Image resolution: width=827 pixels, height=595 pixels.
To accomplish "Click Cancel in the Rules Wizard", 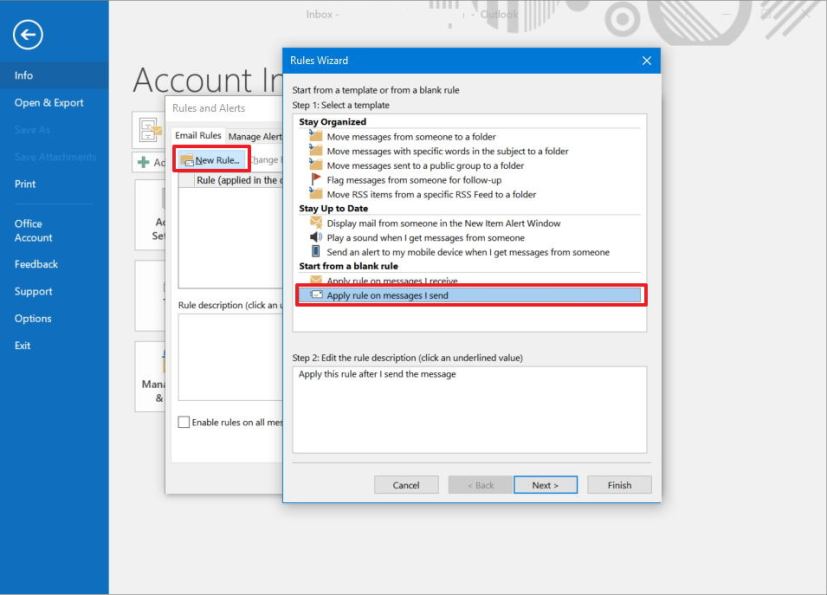I will coord(406,485).
